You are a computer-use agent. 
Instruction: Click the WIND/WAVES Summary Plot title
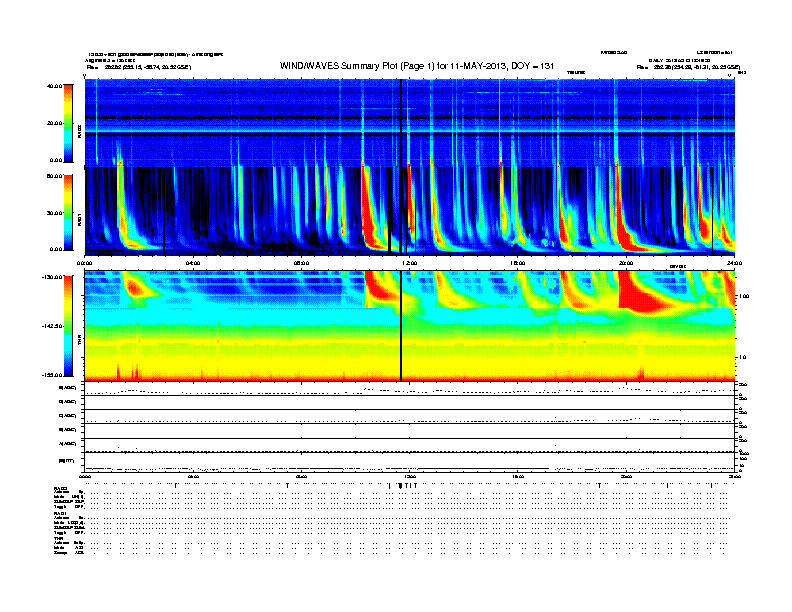[x=417, y=66]
